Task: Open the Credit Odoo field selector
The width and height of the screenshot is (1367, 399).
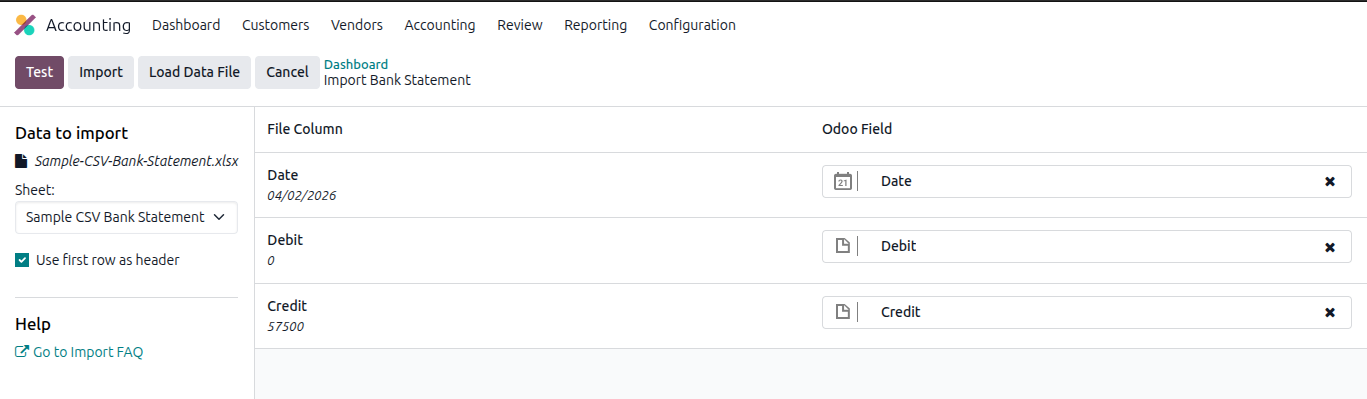Action: (x=1086, y=312)
